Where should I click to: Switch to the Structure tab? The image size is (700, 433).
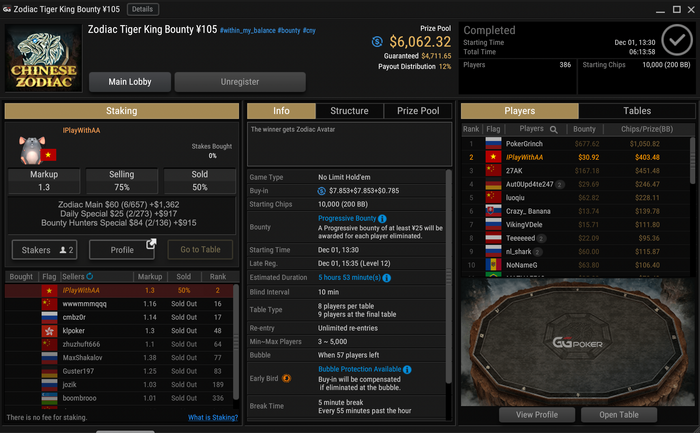coord(349,111)
